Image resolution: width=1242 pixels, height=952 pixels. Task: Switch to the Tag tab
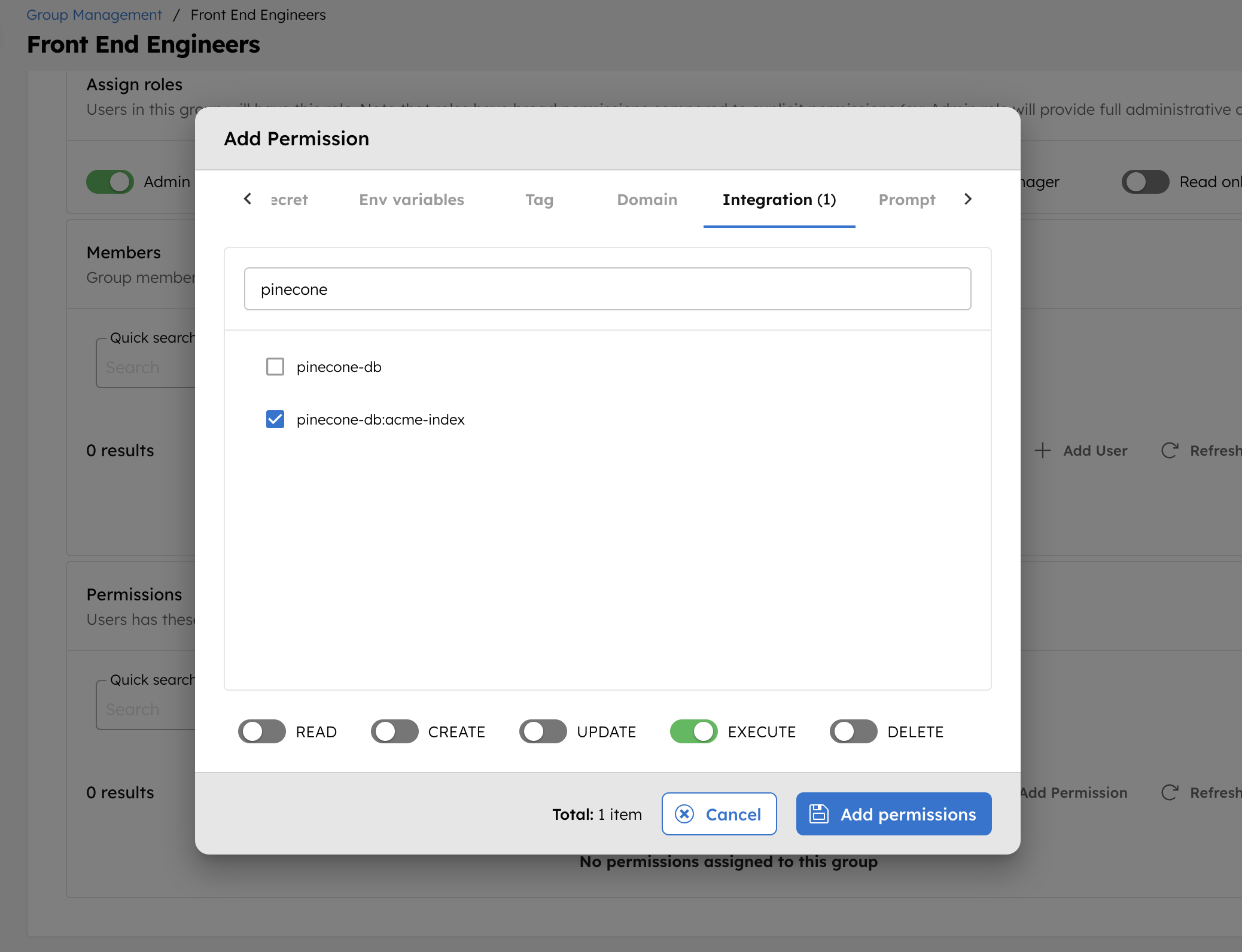(x=541, y=199)
